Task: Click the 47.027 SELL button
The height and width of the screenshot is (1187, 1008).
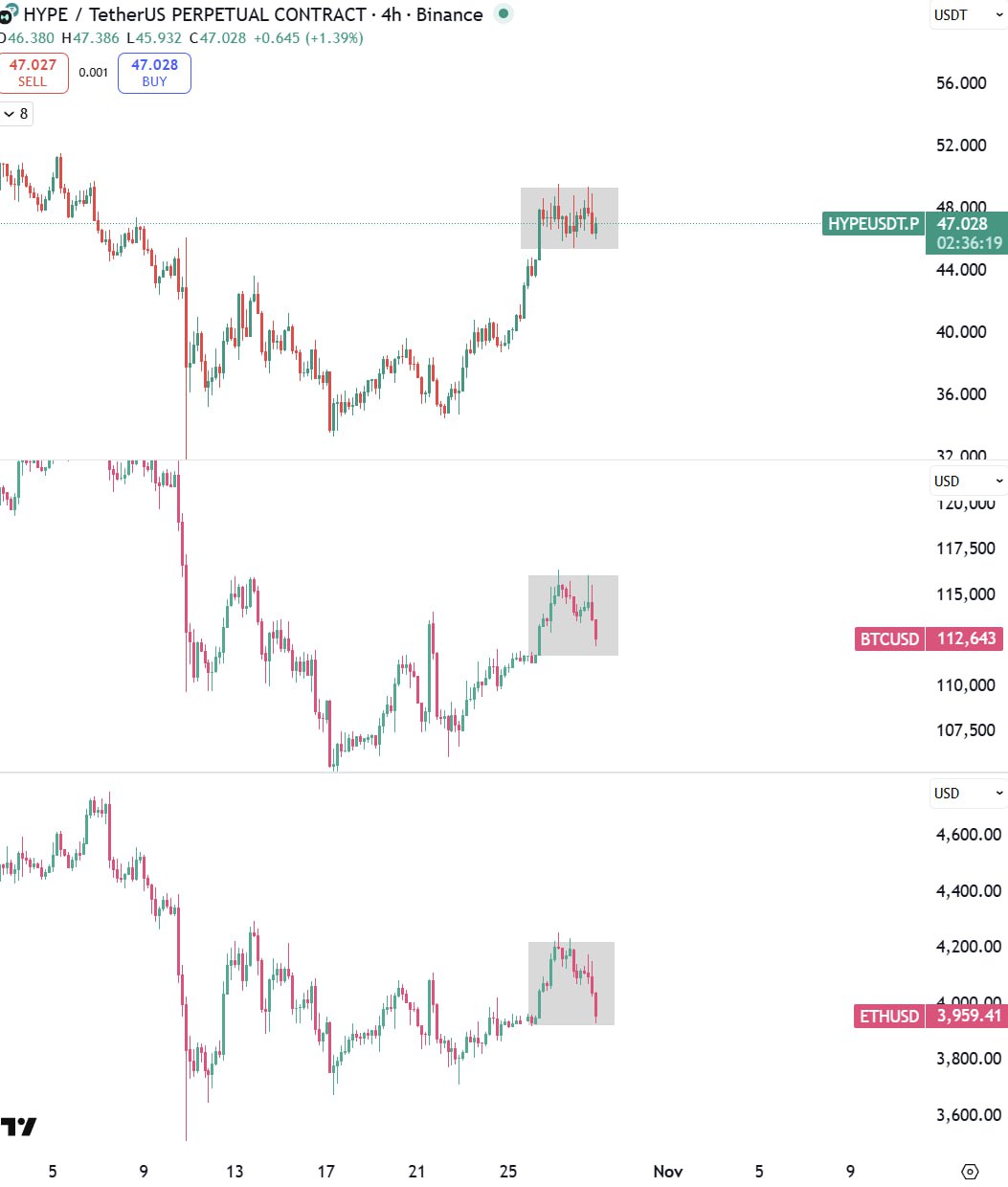Action: (33, 73)
